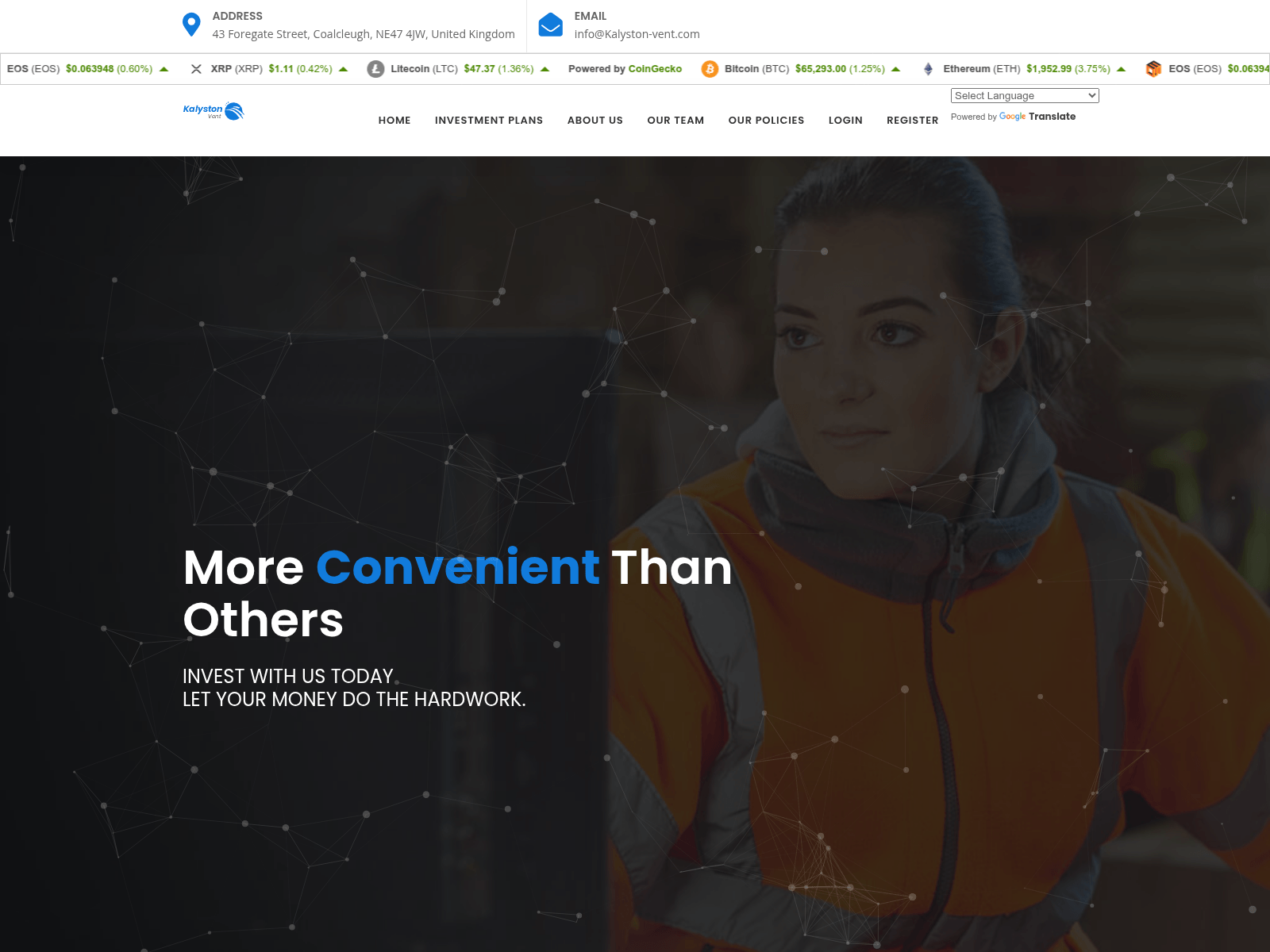Click the XRP (XRP) ticker name

click(x=237, y=69)
